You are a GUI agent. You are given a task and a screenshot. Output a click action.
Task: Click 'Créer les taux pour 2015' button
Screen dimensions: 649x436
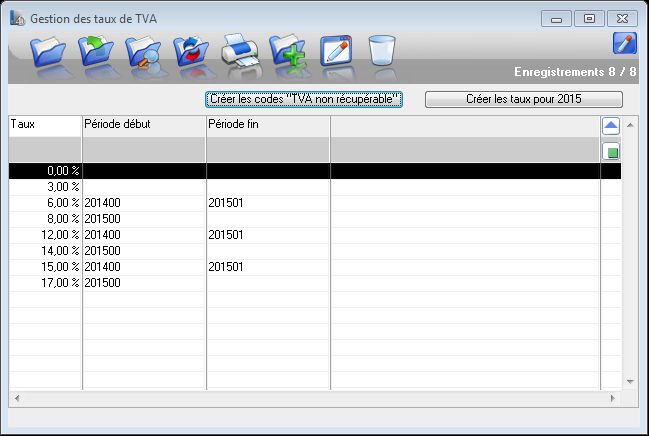pyautogui.click(x=524, y=99)
